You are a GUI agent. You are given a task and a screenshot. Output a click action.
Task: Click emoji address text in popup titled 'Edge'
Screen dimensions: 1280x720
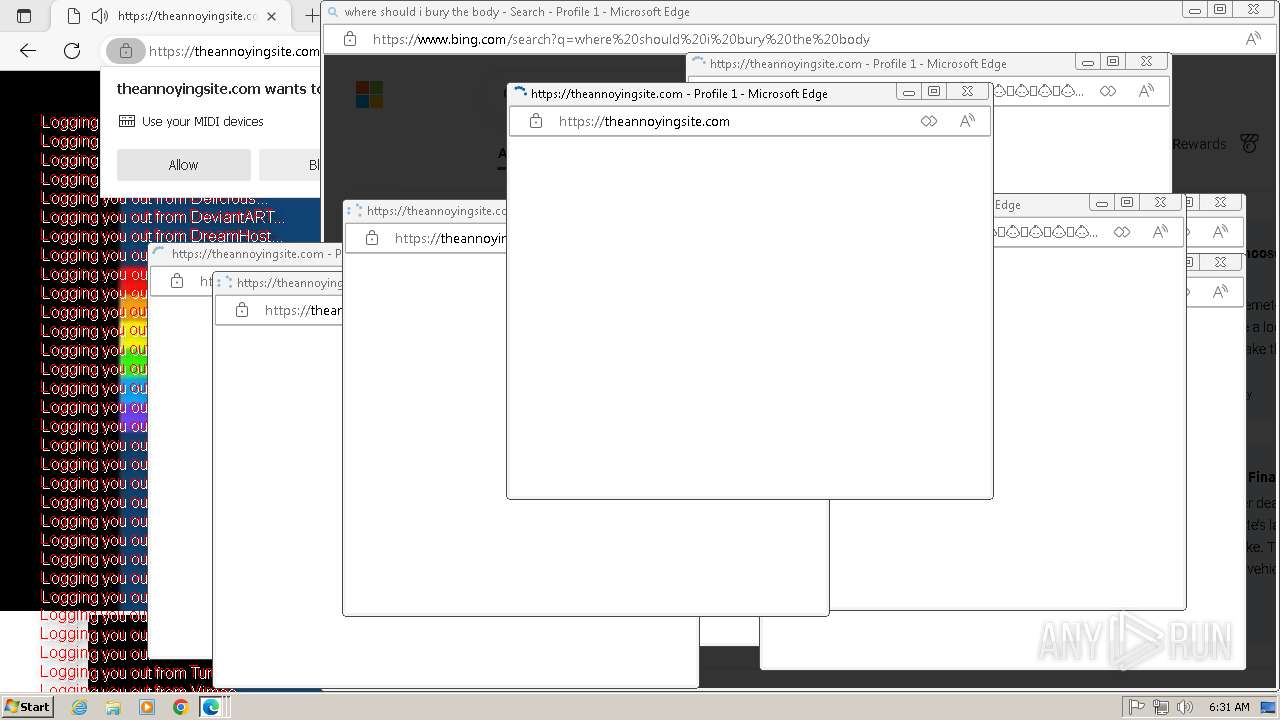coord(1046,232)
